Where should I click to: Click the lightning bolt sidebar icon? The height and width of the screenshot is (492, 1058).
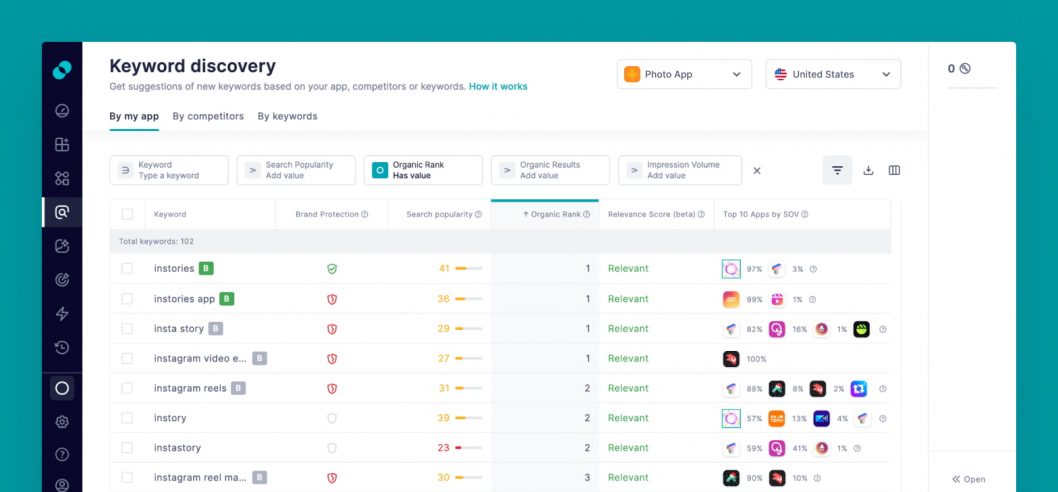(x=62, y=314)
